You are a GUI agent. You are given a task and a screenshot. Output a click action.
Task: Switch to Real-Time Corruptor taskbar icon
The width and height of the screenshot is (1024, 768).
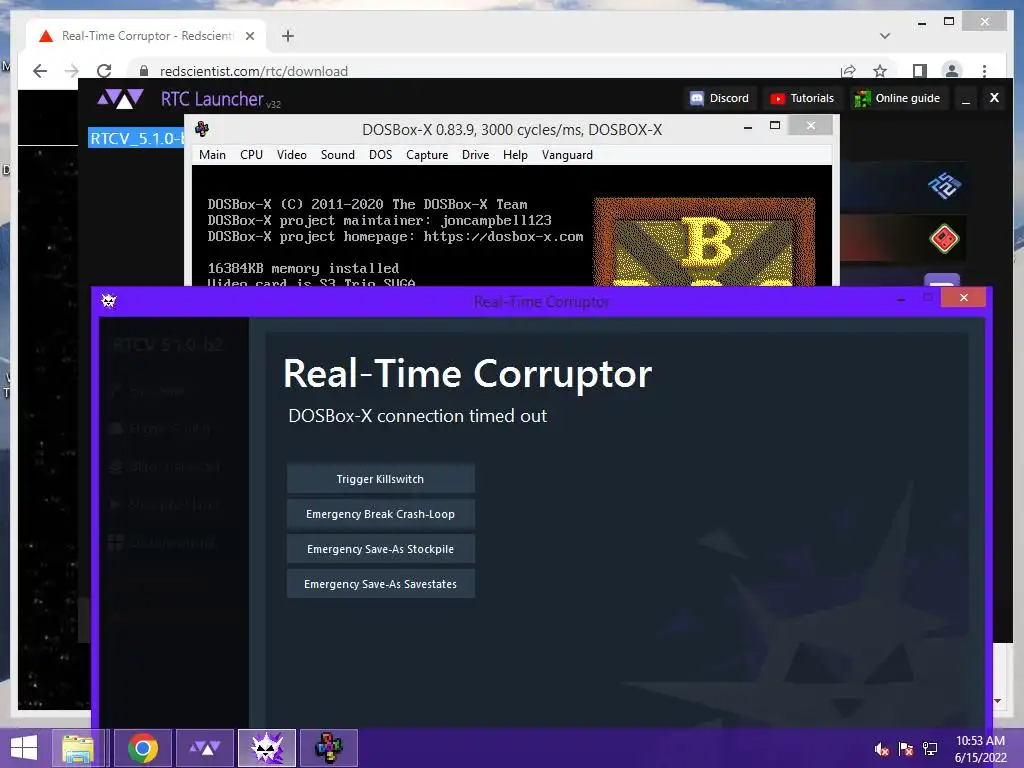266,748
